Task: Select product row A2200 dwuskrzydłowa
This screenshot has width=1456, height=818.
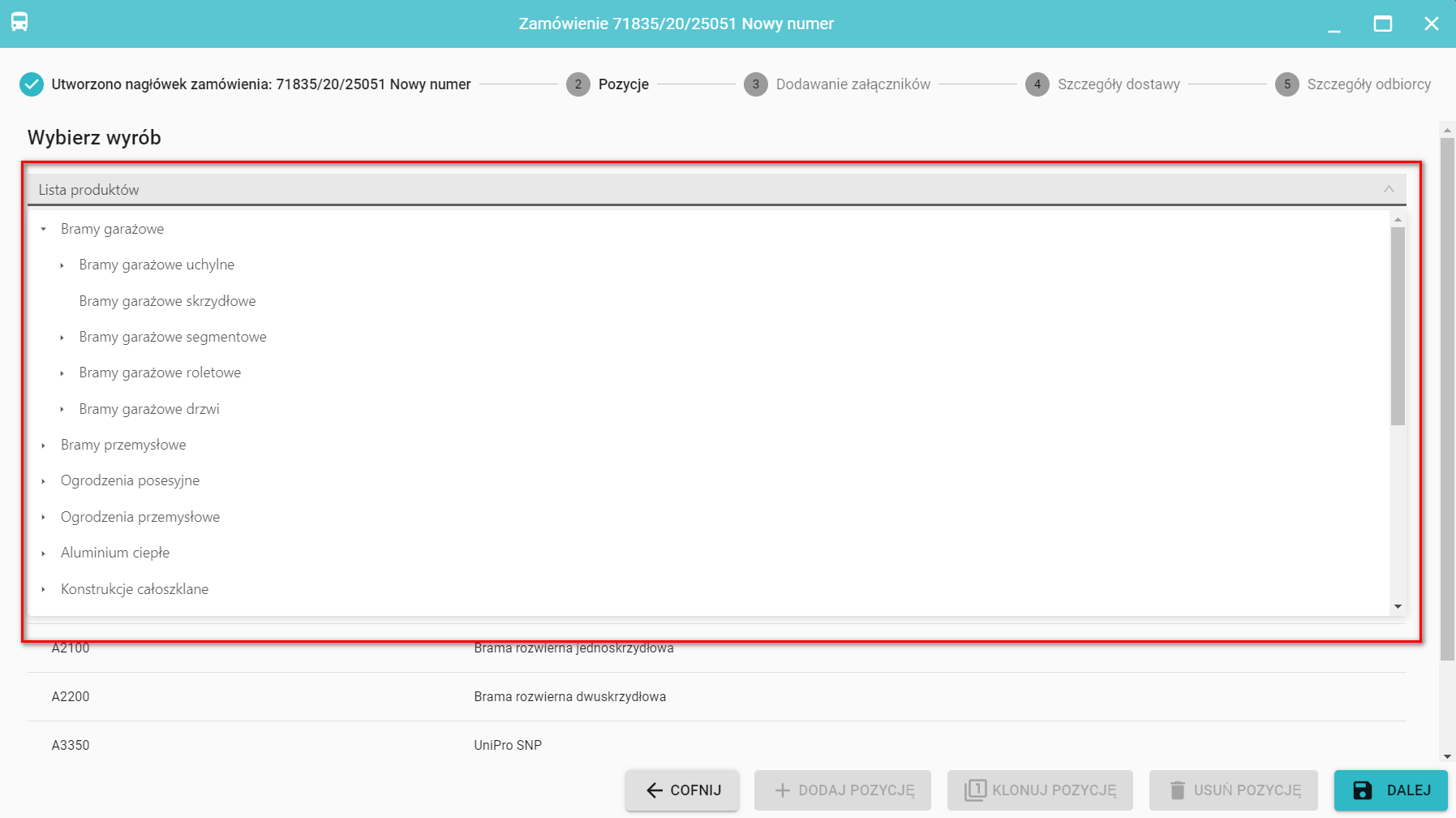Action: tap(569, 696)
